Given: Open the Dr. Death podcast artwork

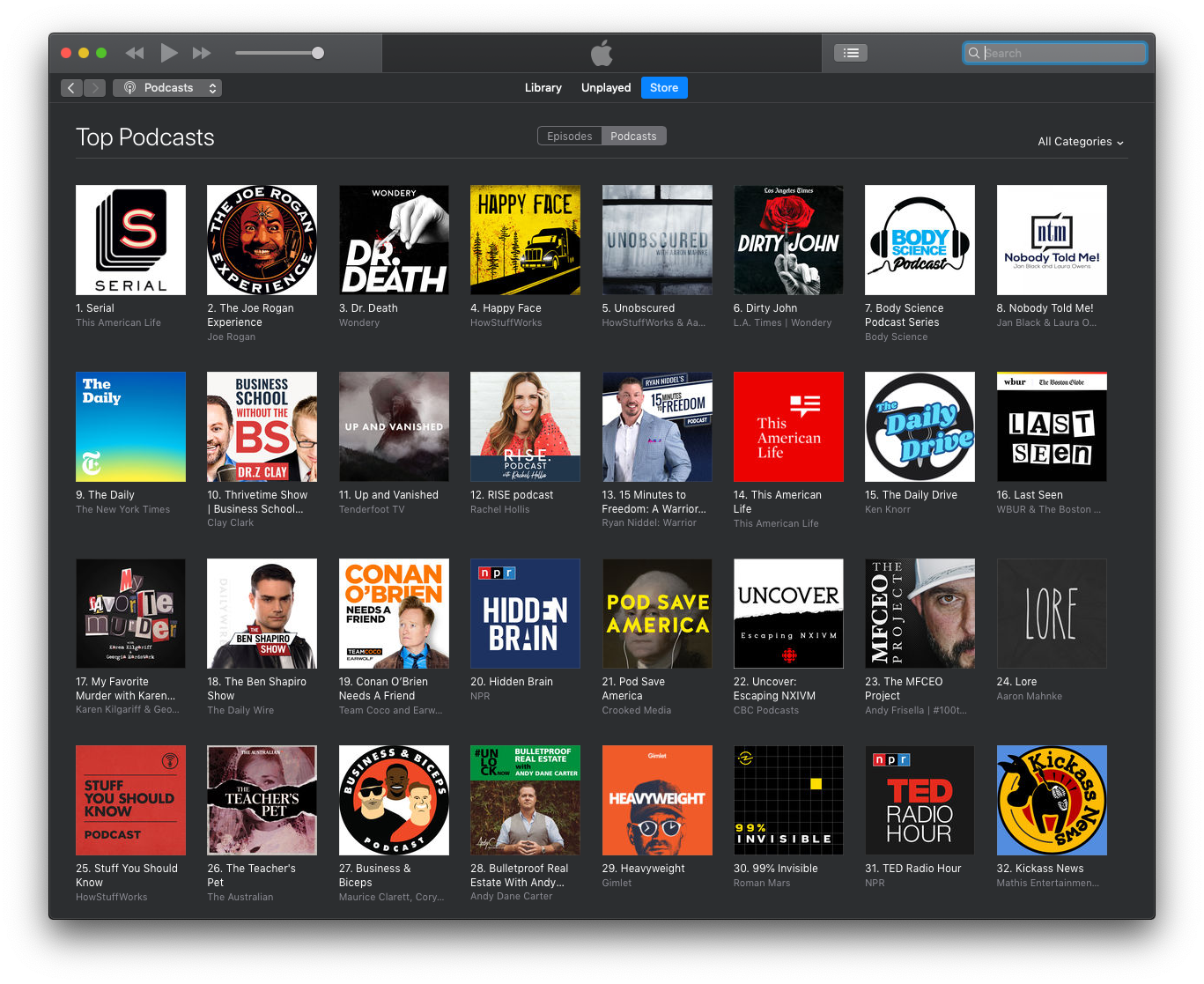Looking at the screenshot, I should point(394,240).
